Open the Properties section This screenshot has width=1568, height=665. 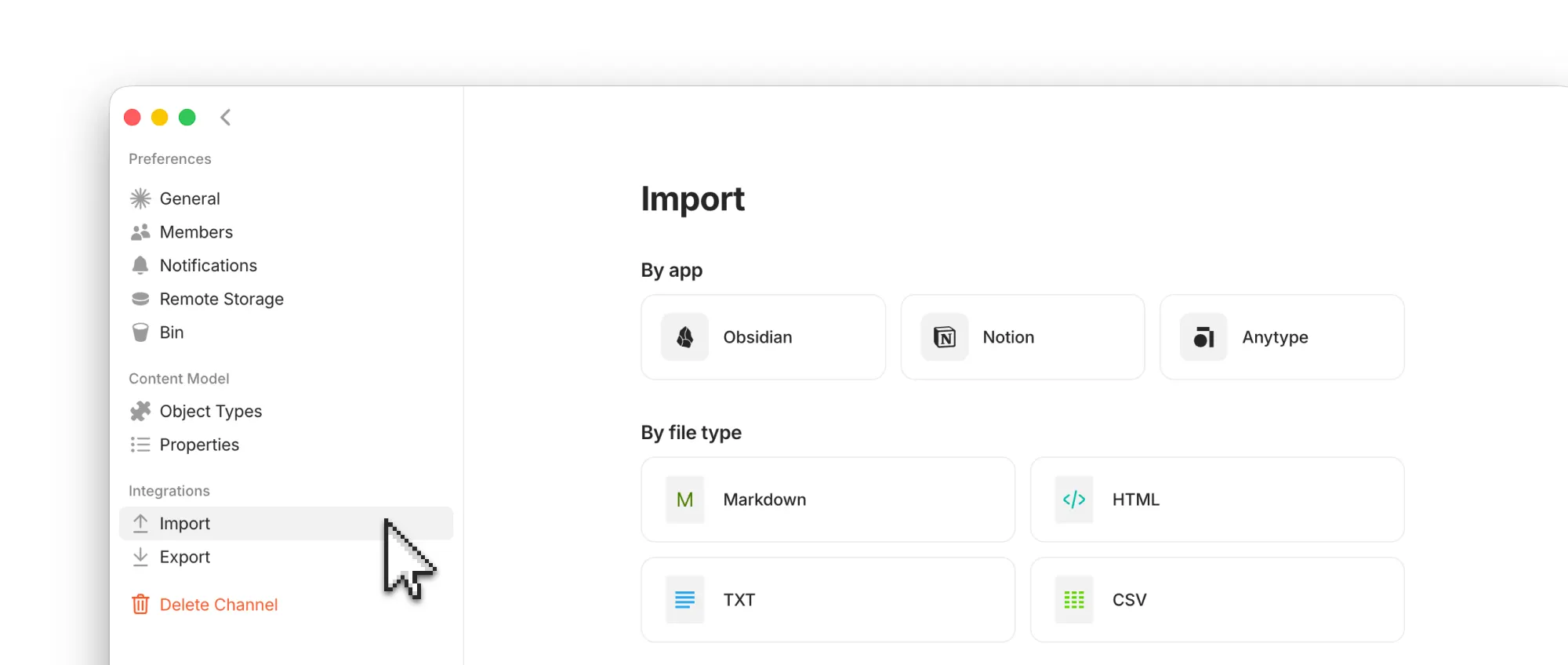click(286, 445)
